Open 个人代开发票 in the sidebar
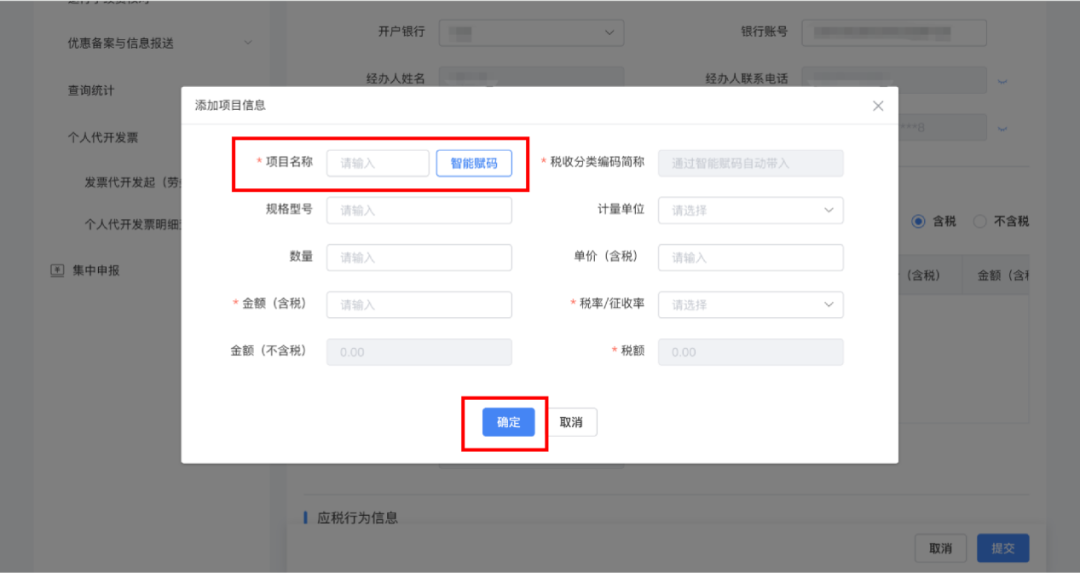The height and width of the screenshot is (573, 1080). (x=103, y=138)
